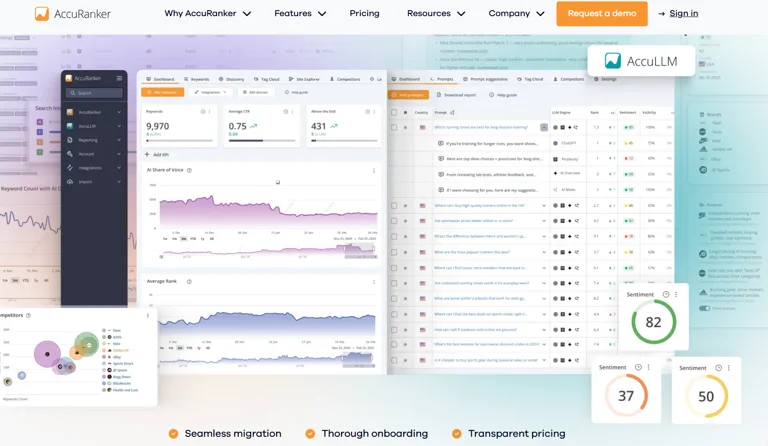
Task: Click the clock icon on the Keywords KPI card
Action: pos(203,112)
